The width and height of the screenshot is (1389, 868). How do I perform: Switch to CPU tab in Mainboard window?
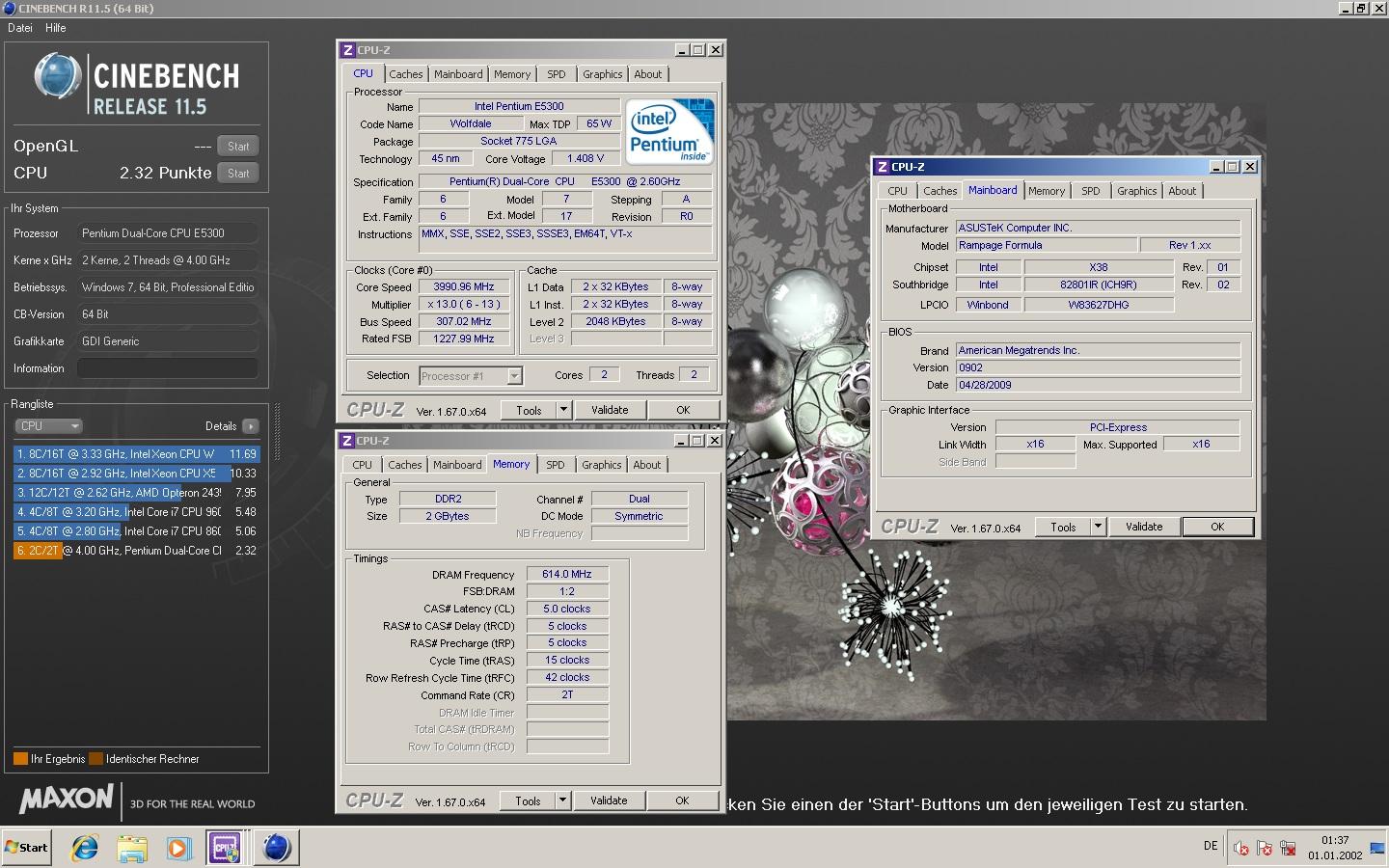pos(898,191)
